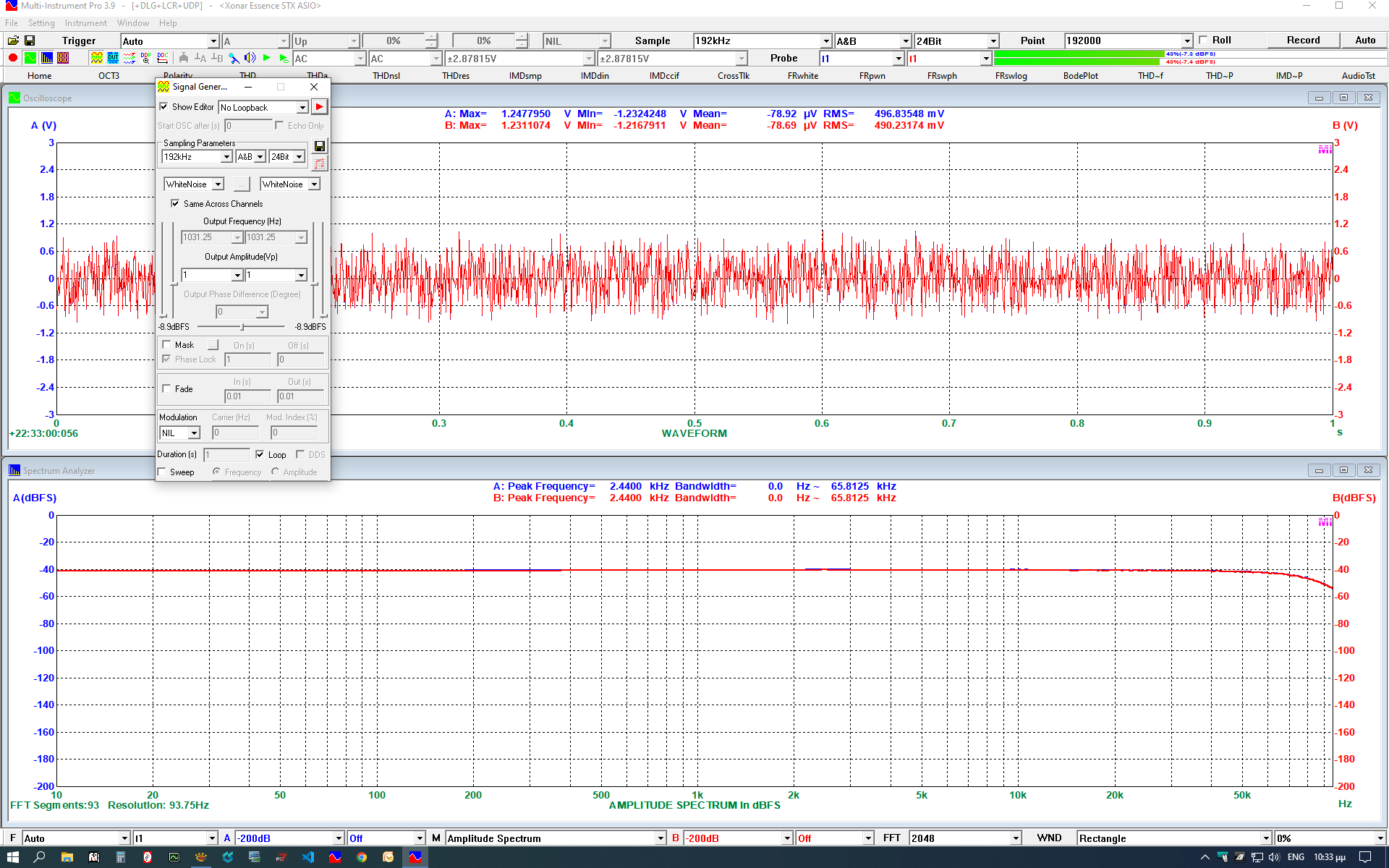
Task: Uncheck the Show Editor checkbox
Action: (164, 107)
